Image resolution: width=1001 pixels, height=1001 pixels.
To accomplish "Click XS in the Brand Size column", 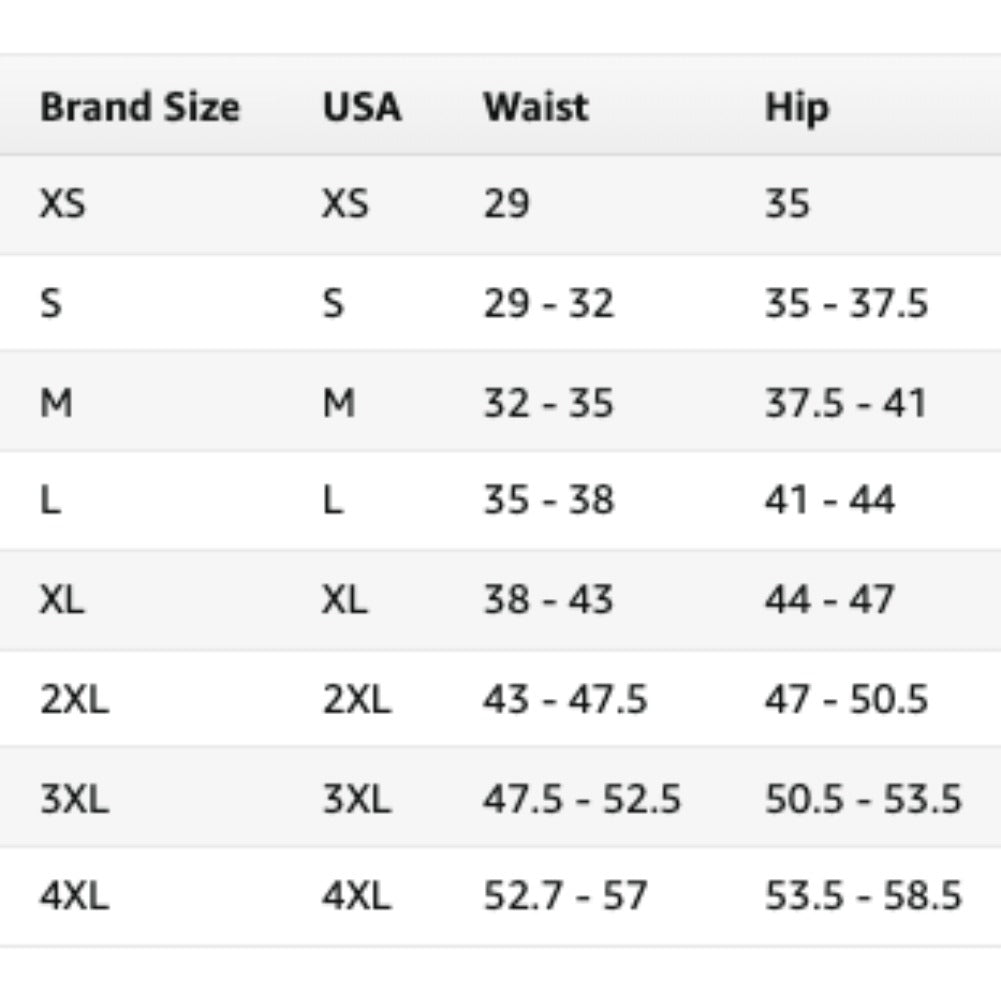I will pyautogui.click(x=63, y=204).
